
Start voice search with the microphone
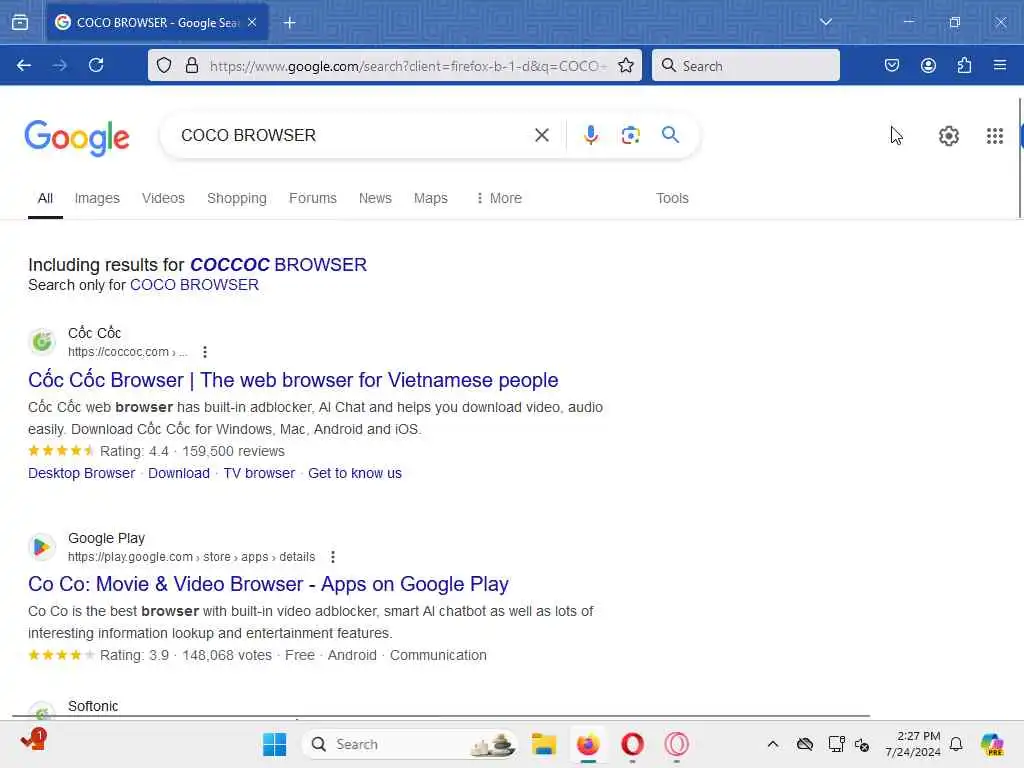[590, 135]
